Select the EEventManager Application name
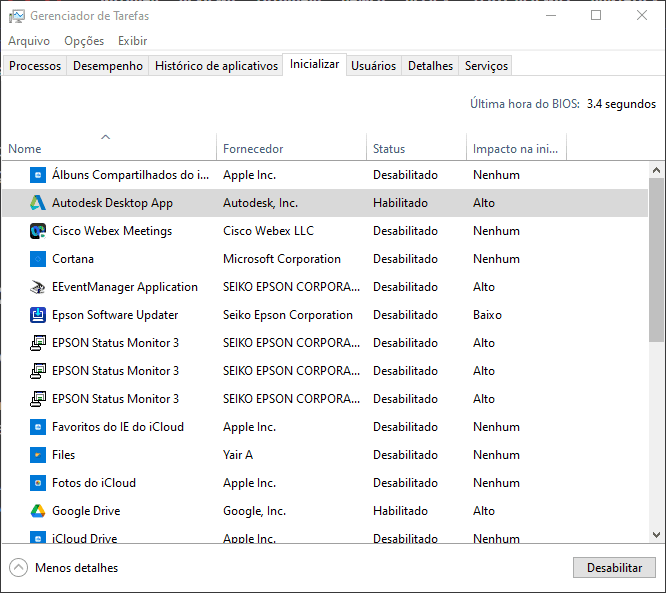 point(124,287)
